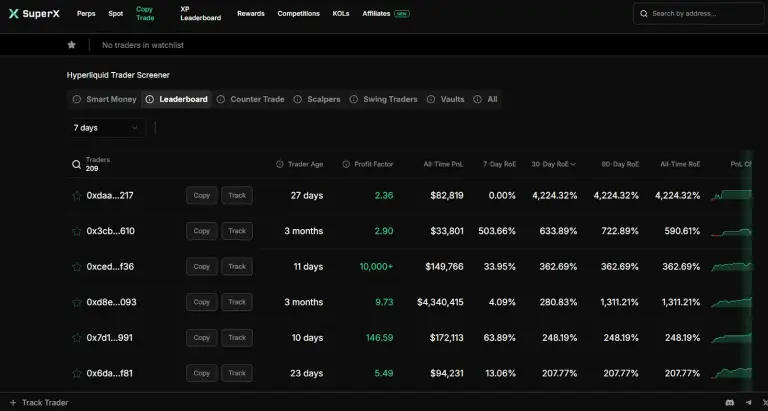Screen dimensions: 768x411
Task: Click info icon beside Swing Traders
Action: coord(354,99)
